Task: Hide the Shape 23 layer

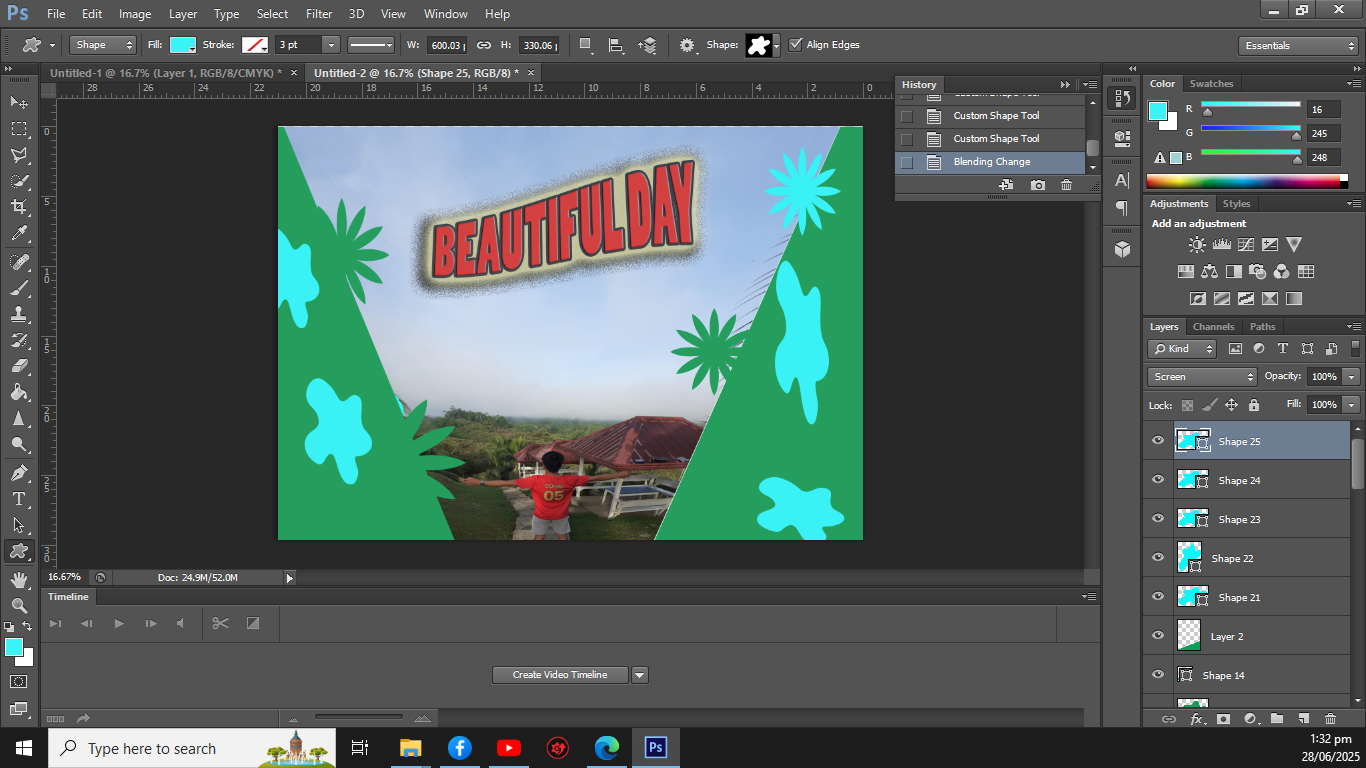Action: [x=1158, y=519]
